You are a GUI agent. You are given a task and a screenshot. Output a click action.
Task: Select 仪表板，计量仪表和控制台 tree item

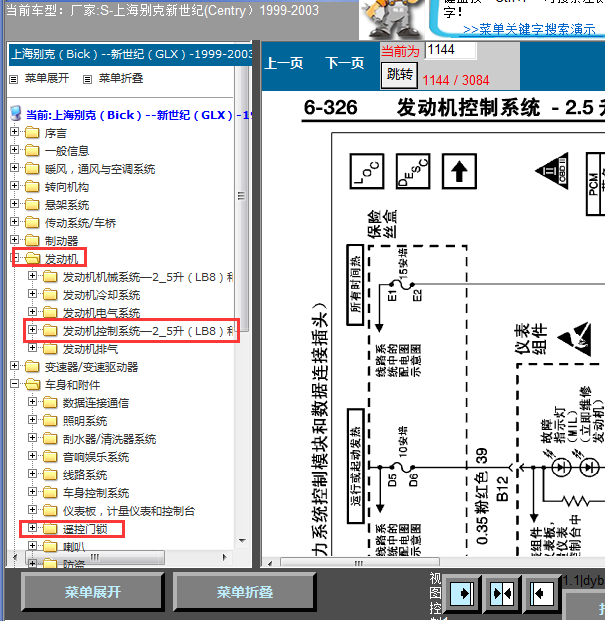click(129, 511)
